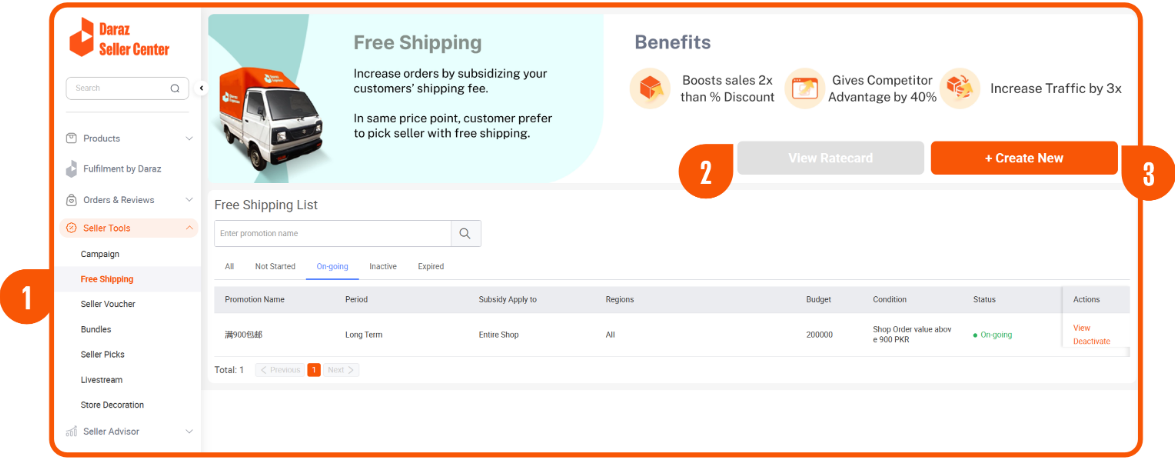The height and width of the screenshot is (460, 1175).
Task: Click the Fulfilment by Daraz icon
Action: [x=71, y=169]
